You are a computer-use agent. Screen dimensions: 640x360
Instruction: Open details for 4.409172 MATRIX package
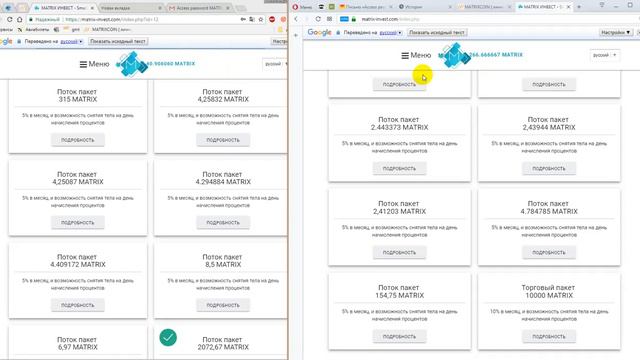78,305
